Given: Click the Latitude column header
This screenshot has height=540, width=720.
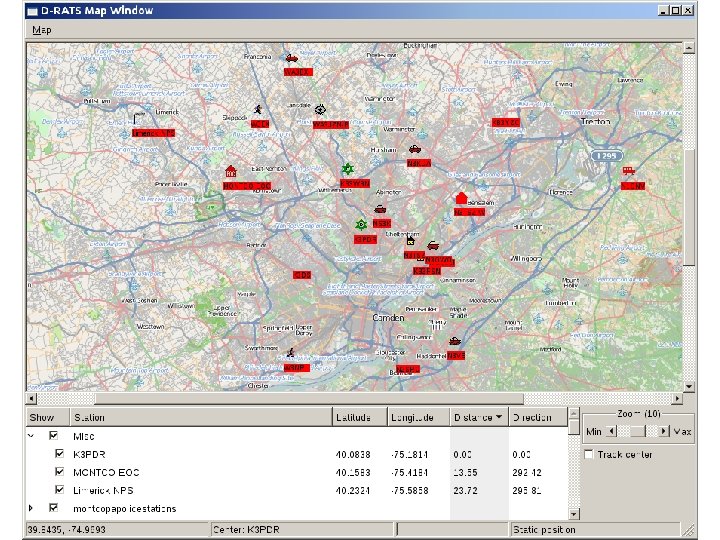Looking at the screenshot, I should 353,417.
